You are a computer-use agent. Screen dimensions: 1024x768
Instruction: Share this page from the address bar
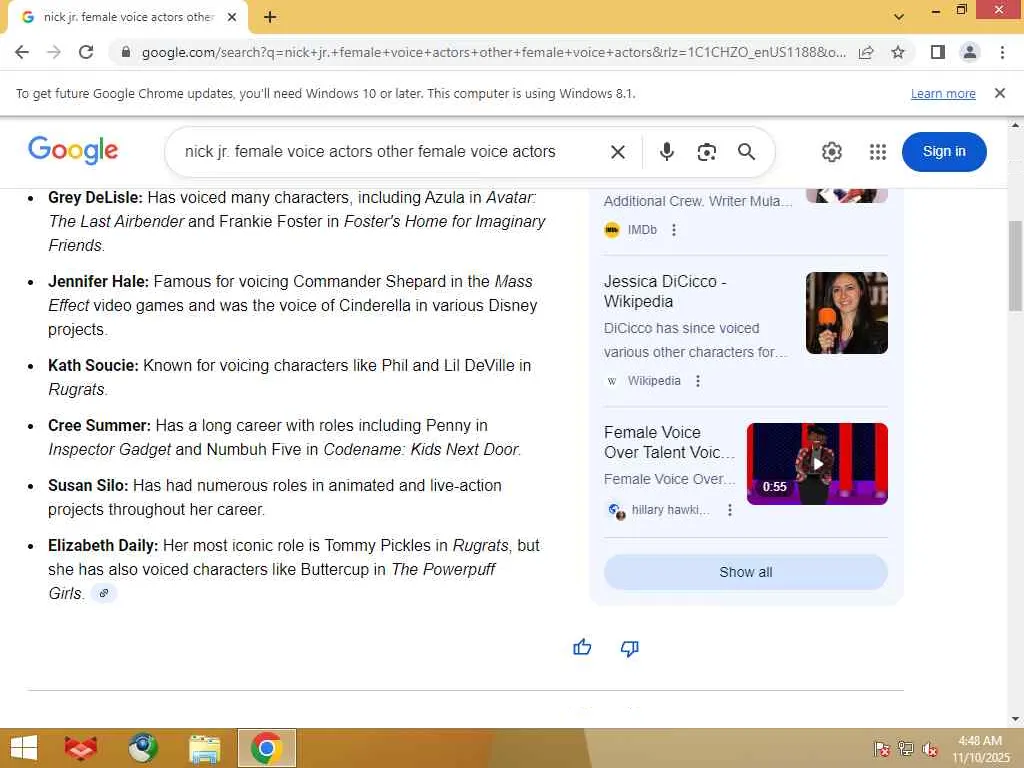866,52
